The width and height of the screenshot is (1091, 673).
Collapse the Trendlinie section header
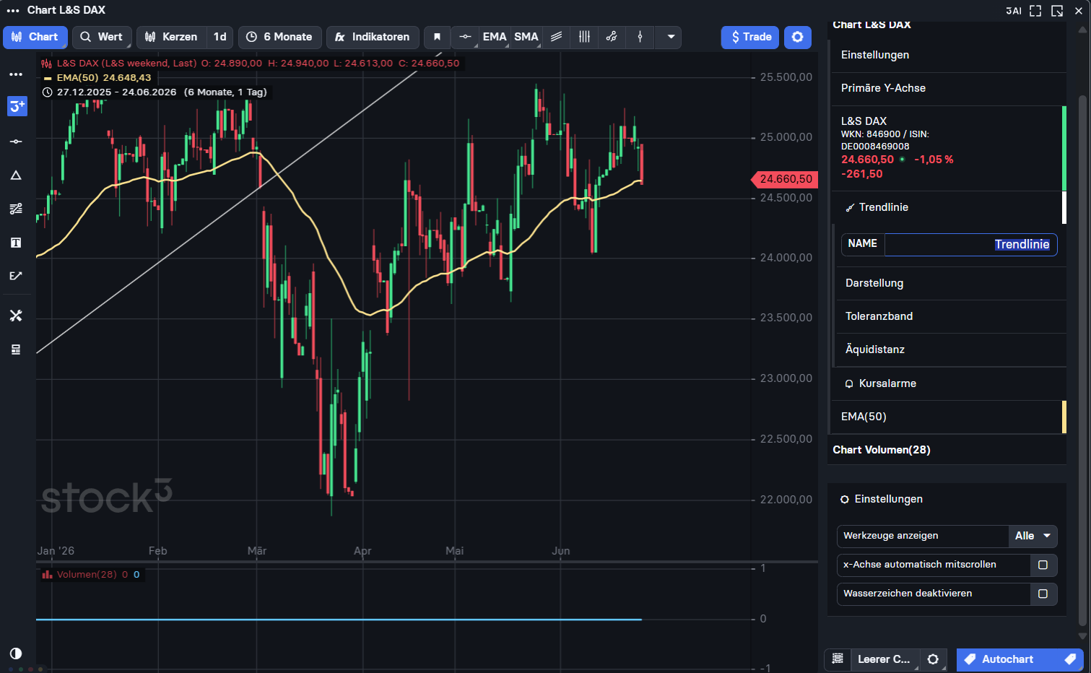[x=946, y=207]
